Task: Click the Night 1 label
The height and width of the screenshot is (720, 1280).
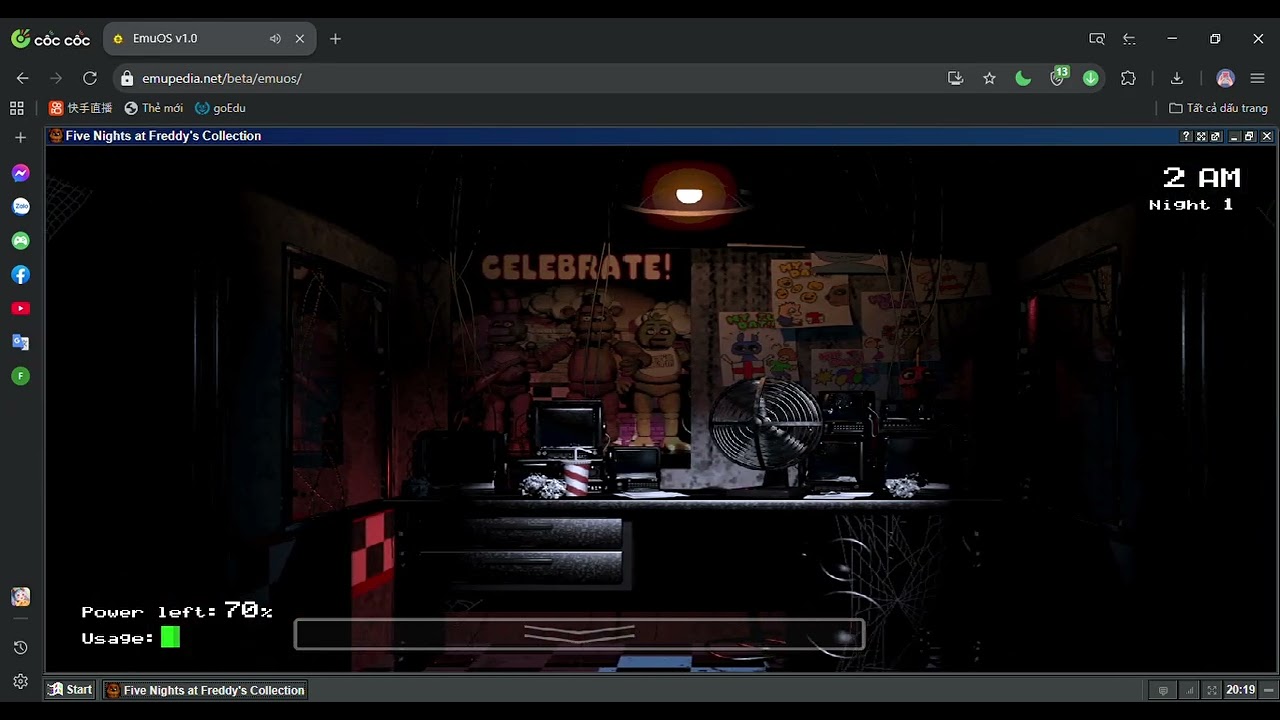Action: click(1191, 205)
